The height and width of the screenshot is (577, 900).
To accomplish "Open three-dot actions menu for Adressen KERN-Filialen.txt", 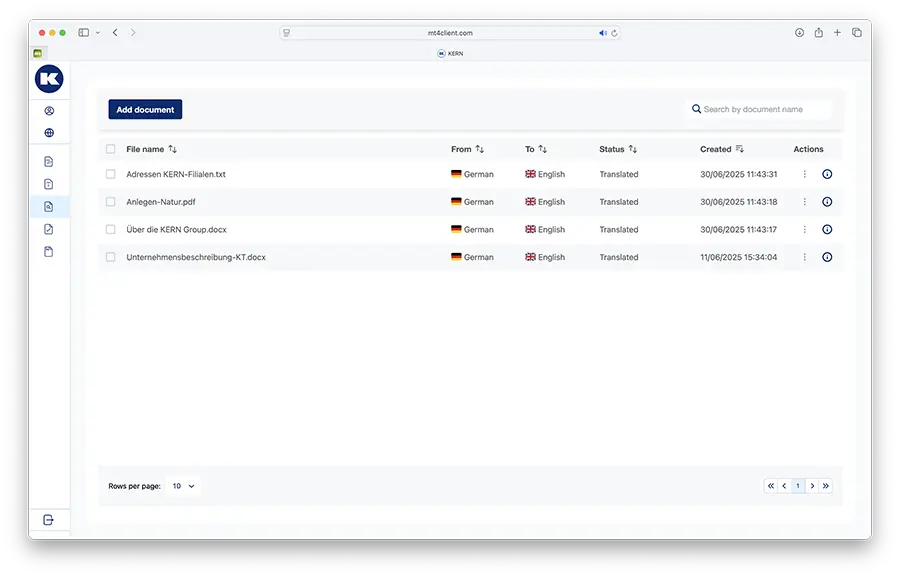I will pos(804,174).
